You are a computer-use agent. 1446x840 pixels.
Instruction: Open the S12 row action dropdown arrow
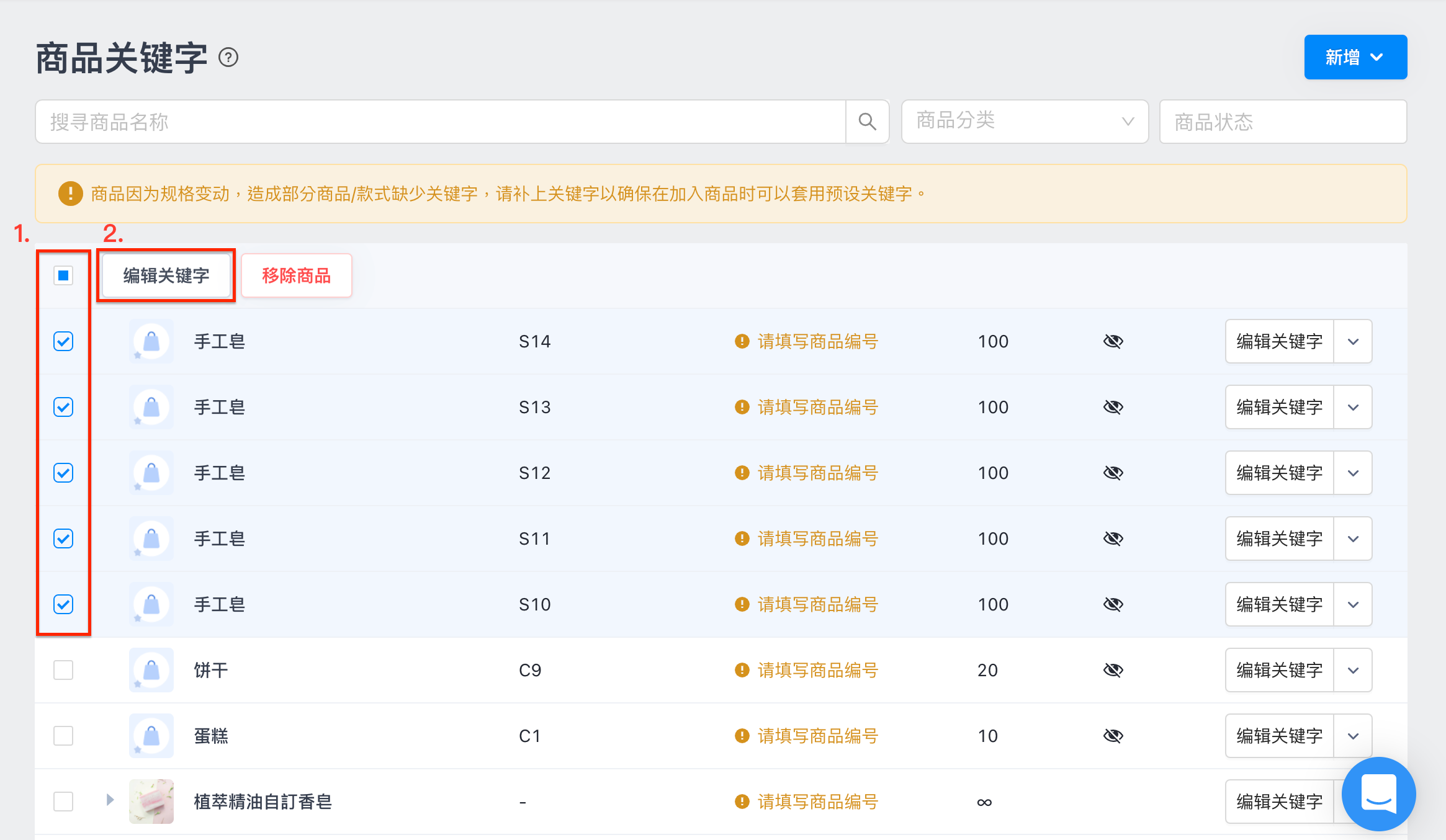pos(1353,473)
